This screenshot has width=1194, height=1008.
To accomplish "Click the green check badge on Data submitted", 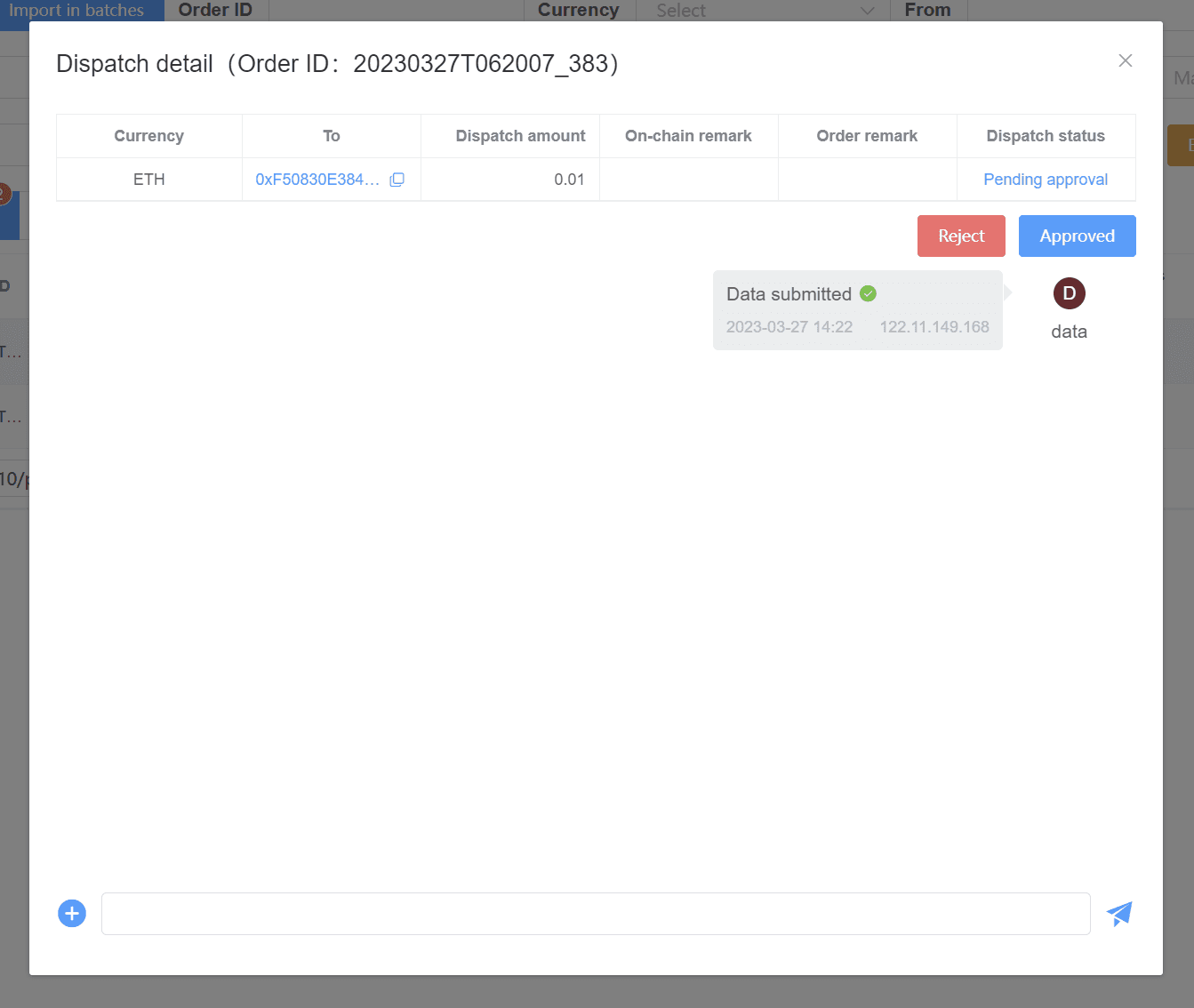I will (x=868, y=293).
